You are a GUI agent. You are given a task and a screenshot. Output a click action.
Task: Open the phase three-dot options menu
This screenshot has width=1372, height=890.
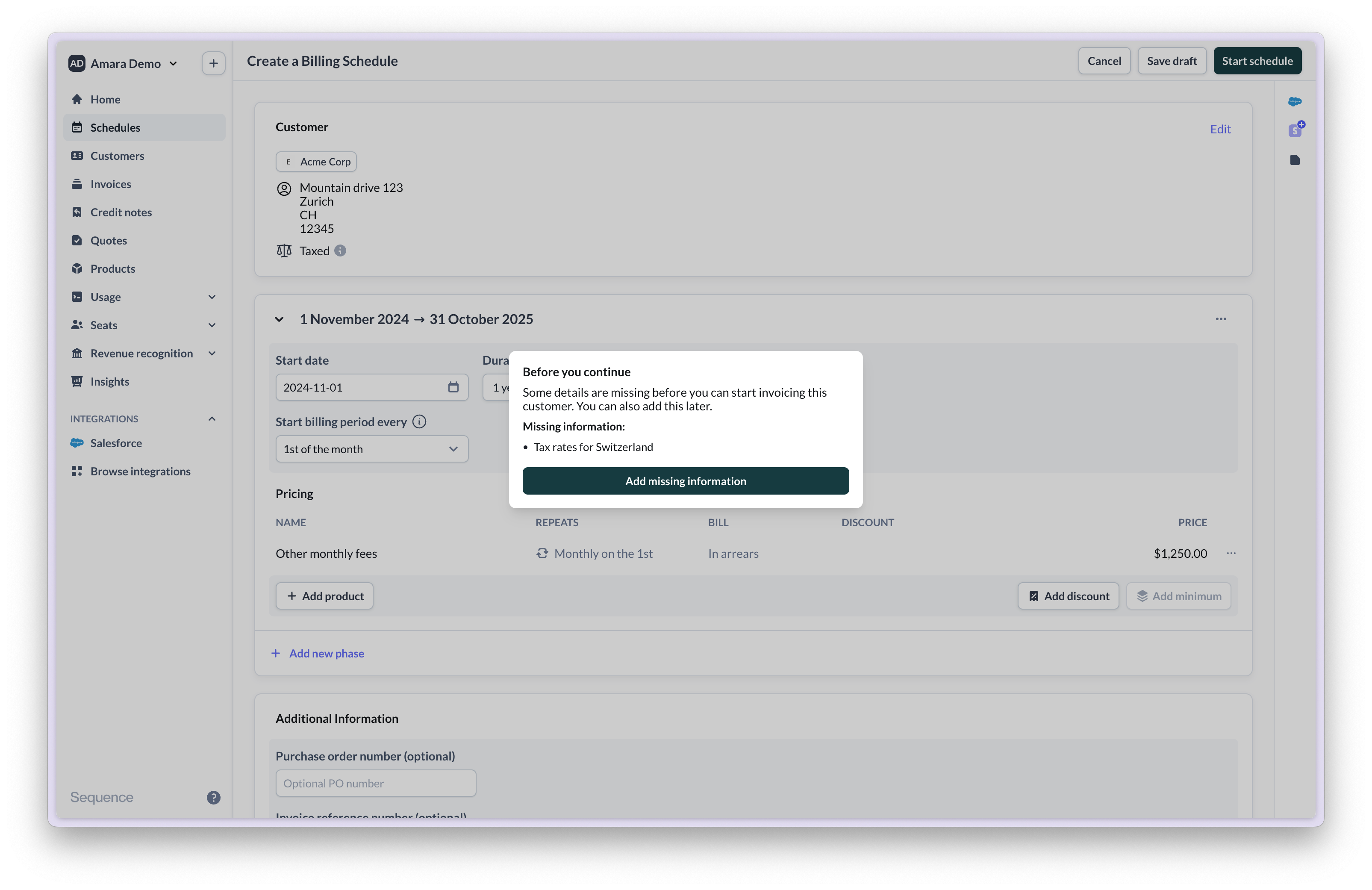(1221, 319)
